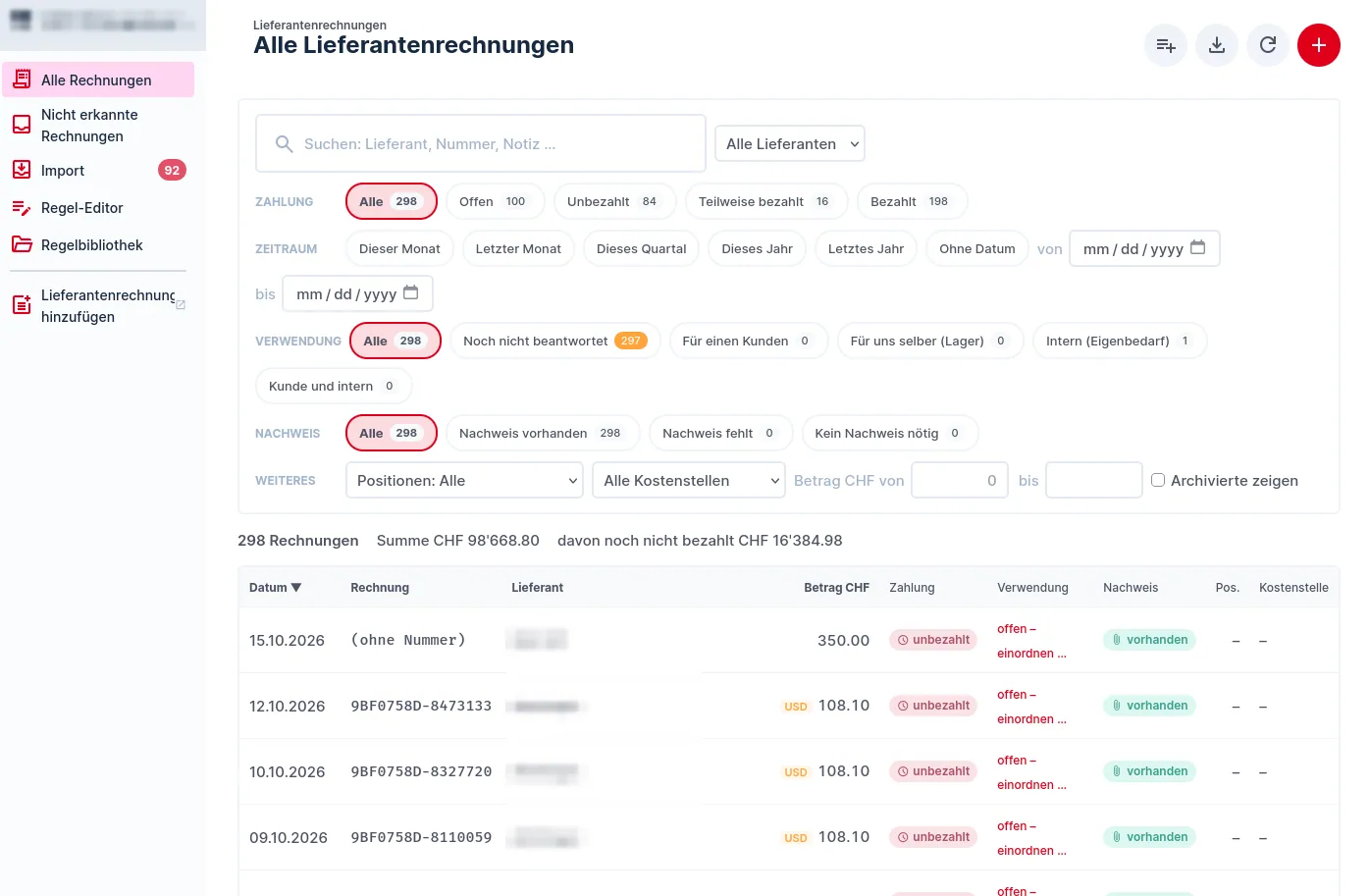Sort by Datum column header

click(x=275, y=588)
